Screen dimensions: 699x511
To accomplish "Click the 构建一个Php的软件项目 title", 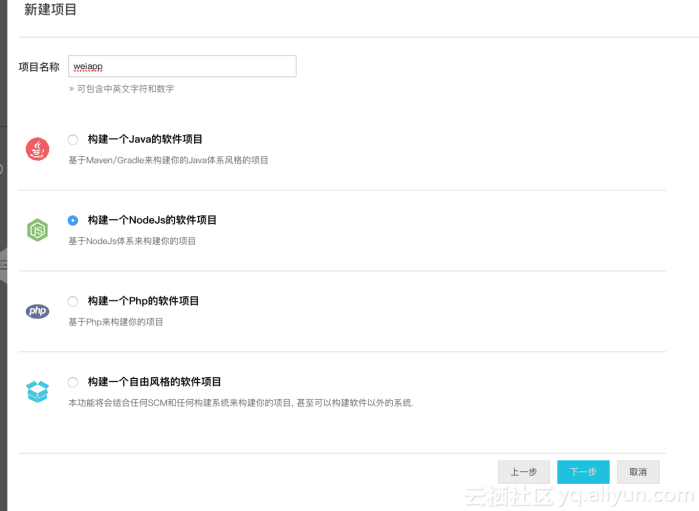I will [x=143, y=301].
